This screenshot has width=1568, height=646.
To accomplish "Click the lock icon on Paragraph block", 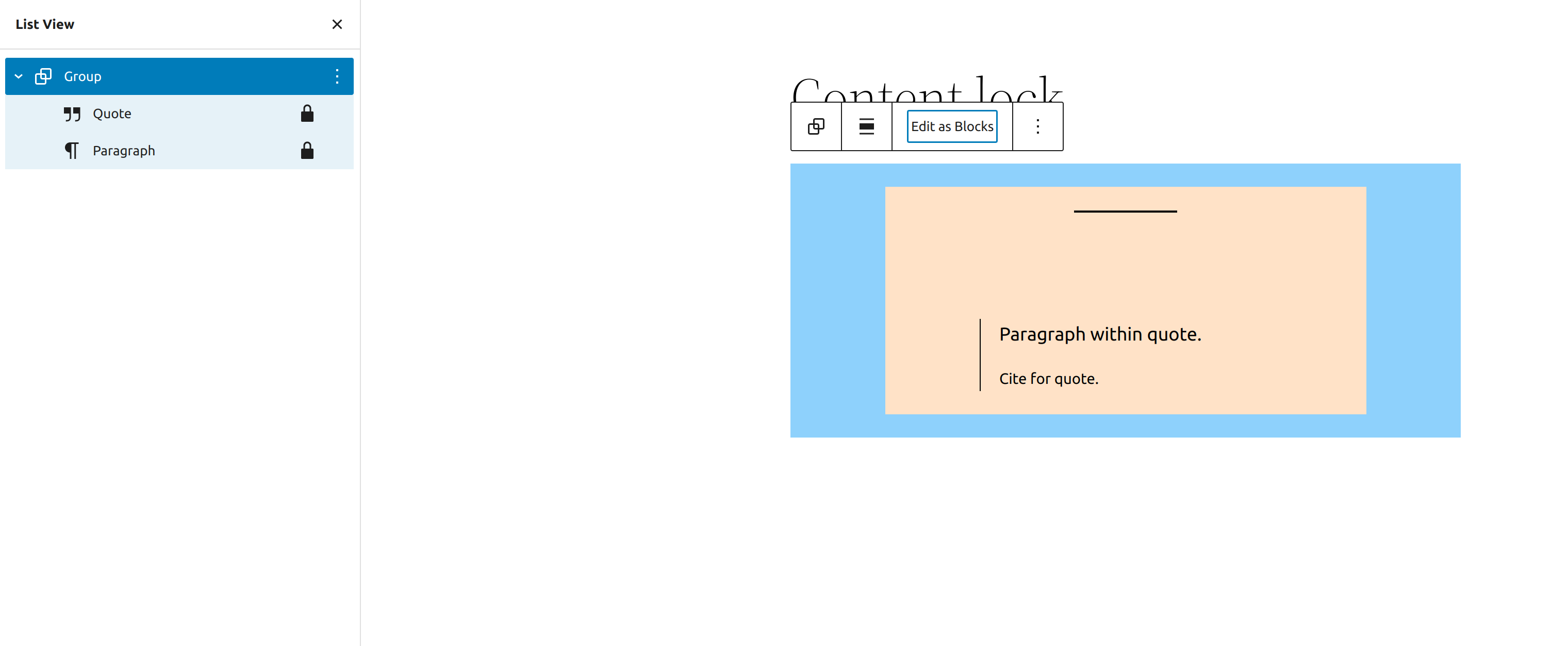I will (x=307, y=150).
